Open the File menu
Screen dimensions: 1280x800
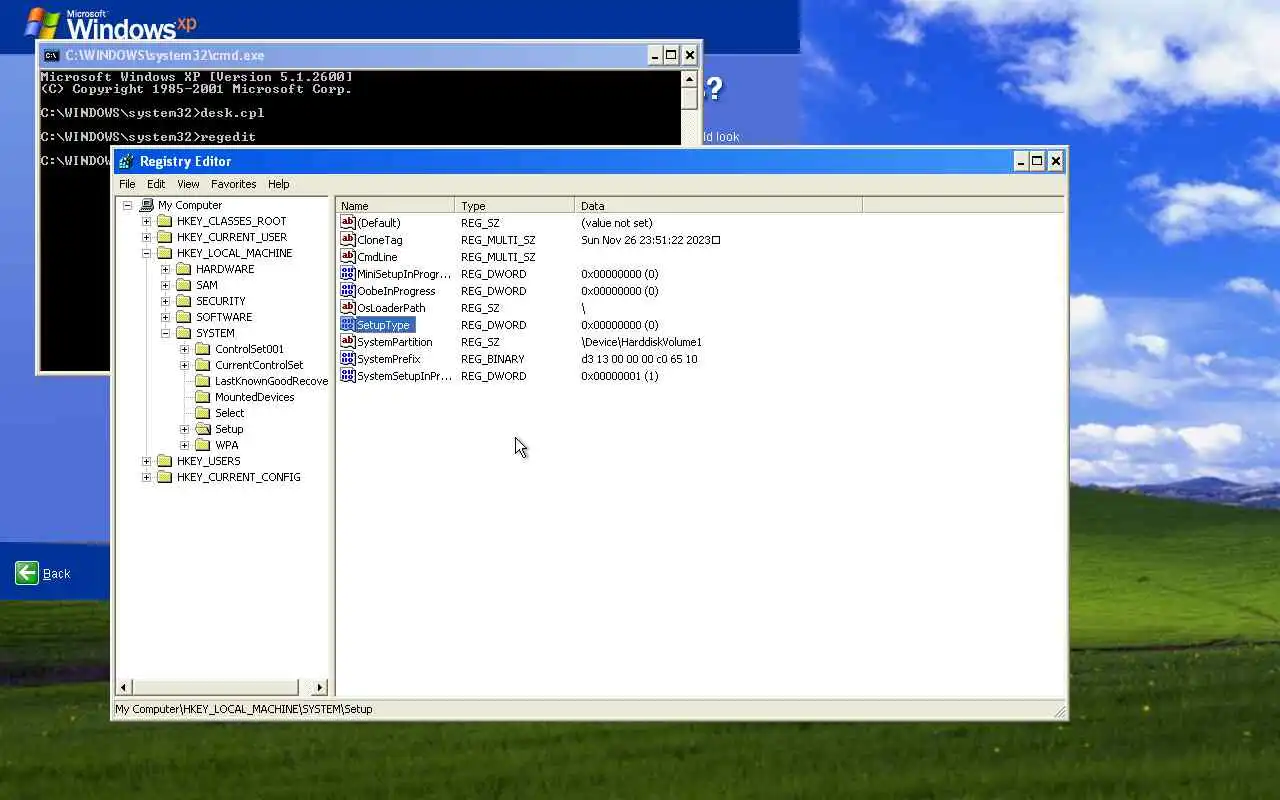click(127, 184)
